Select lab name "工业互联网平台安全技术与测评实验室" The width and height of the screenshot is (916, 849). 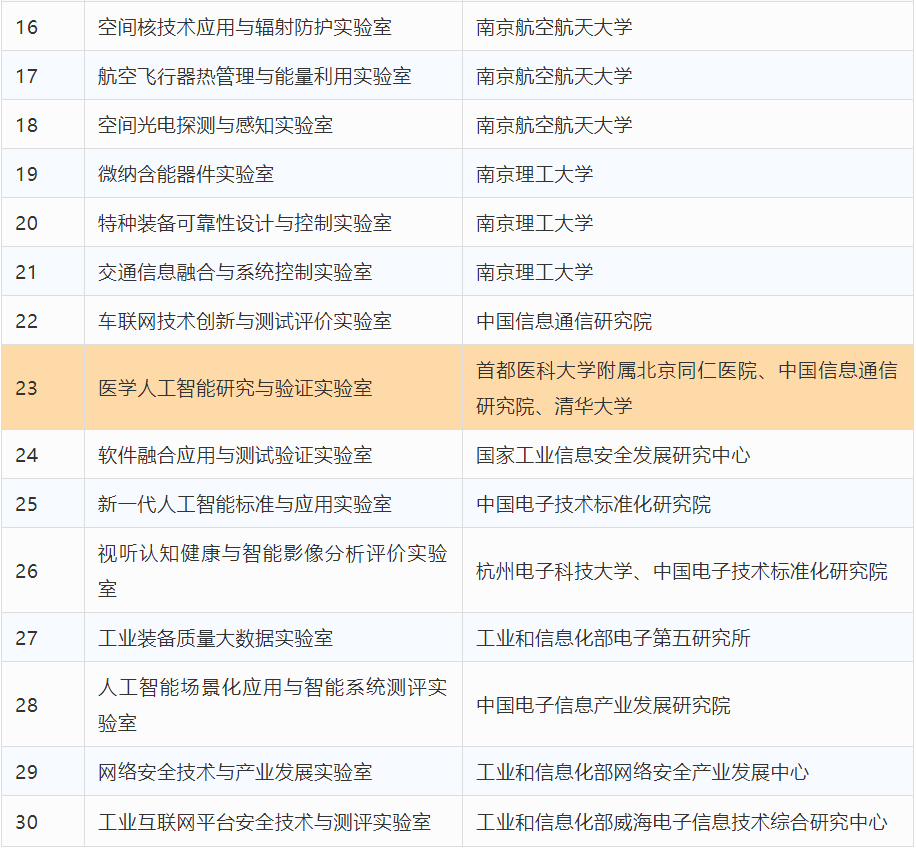(x=264, y=822)
